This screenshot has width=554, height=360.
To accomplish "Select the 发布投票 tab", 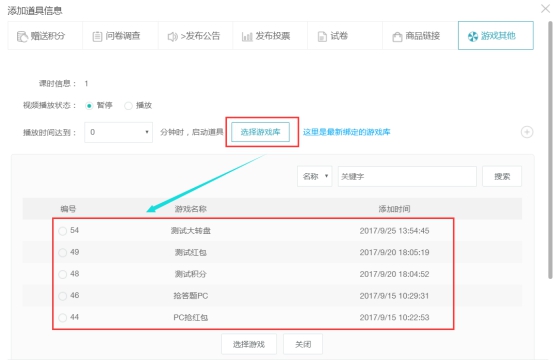I will [x=270, y=36].
